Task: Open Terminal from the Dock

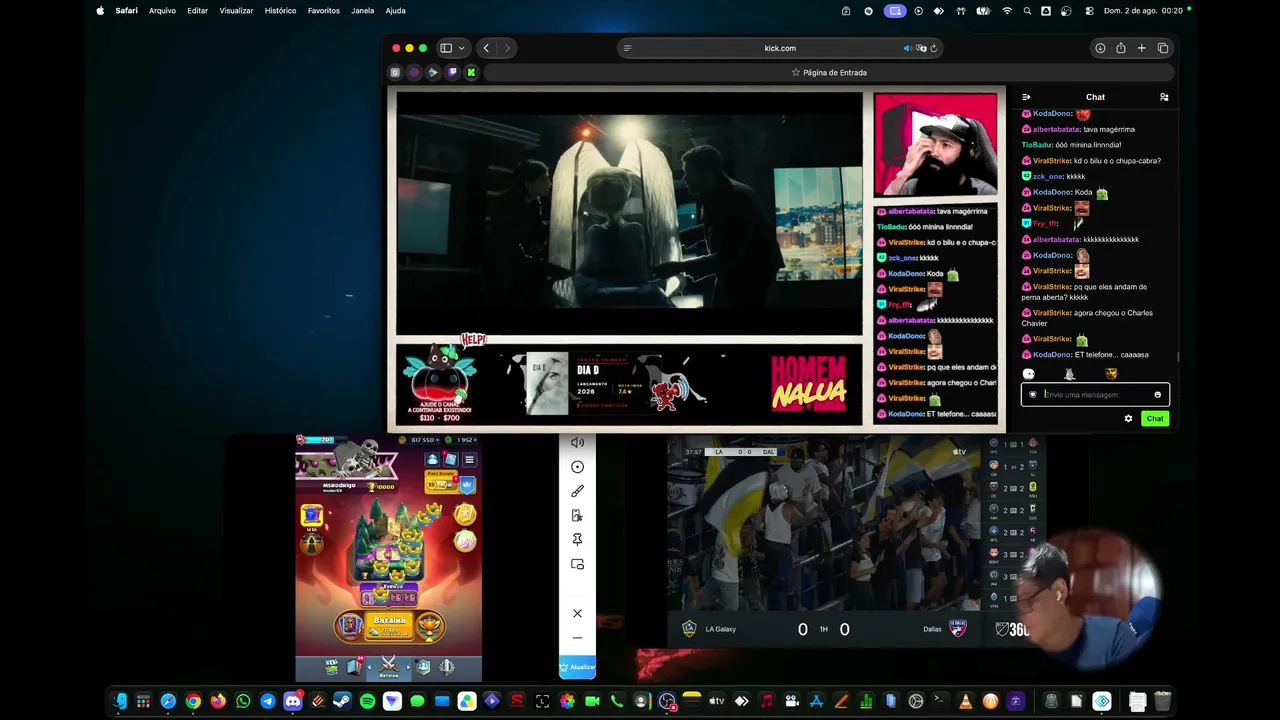Action: point(940,701)
